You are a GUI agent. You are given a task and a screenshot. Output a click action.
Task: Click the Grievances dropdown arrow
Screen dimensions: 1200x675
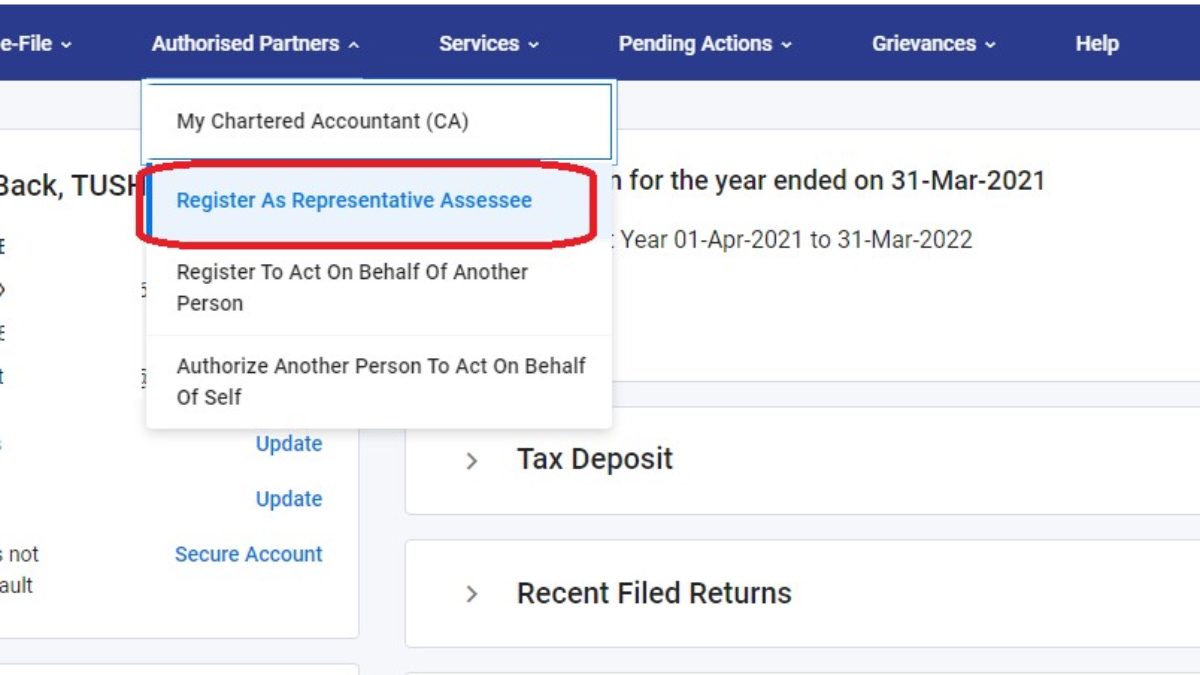[990, 45]
